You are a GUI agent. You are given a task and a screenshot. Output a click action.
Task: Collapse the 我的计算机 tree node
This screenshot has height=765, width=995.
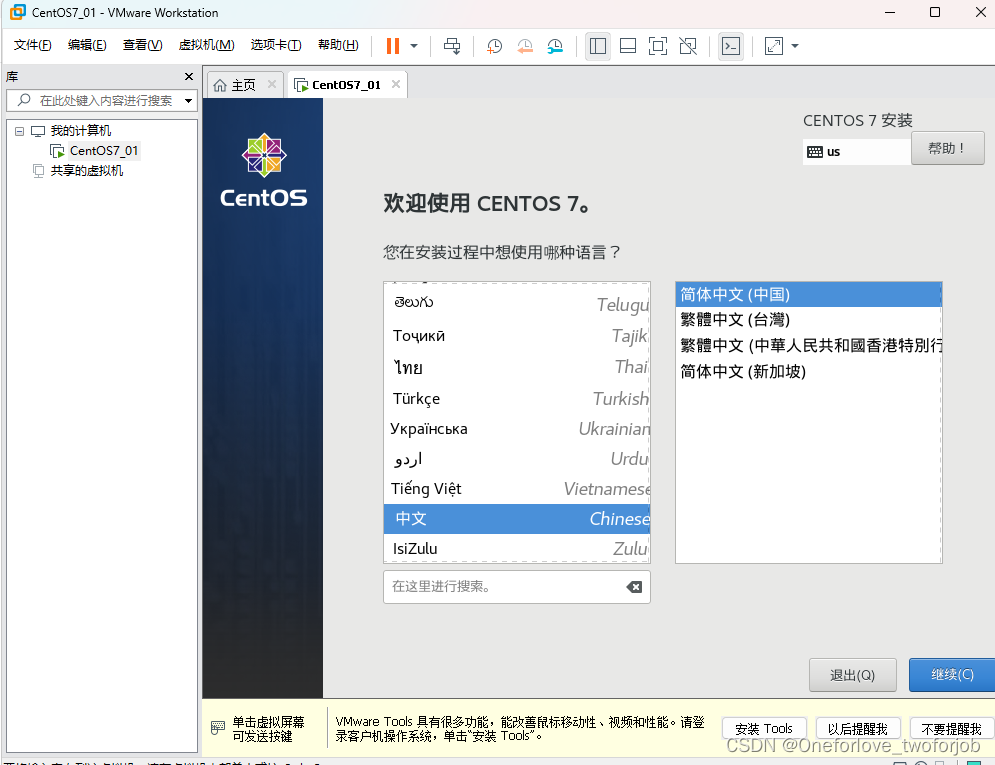click(x=20, y=131)
